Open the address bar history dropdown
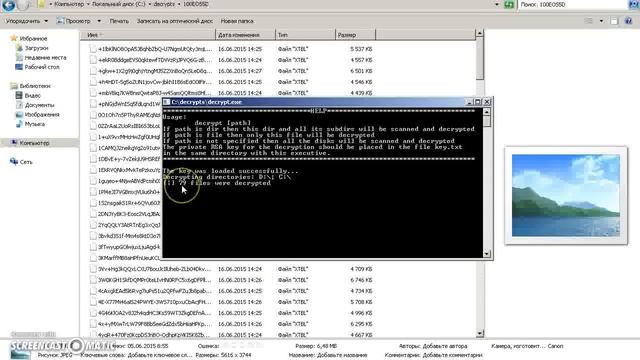Screen dimensions: 640x360 497,4
